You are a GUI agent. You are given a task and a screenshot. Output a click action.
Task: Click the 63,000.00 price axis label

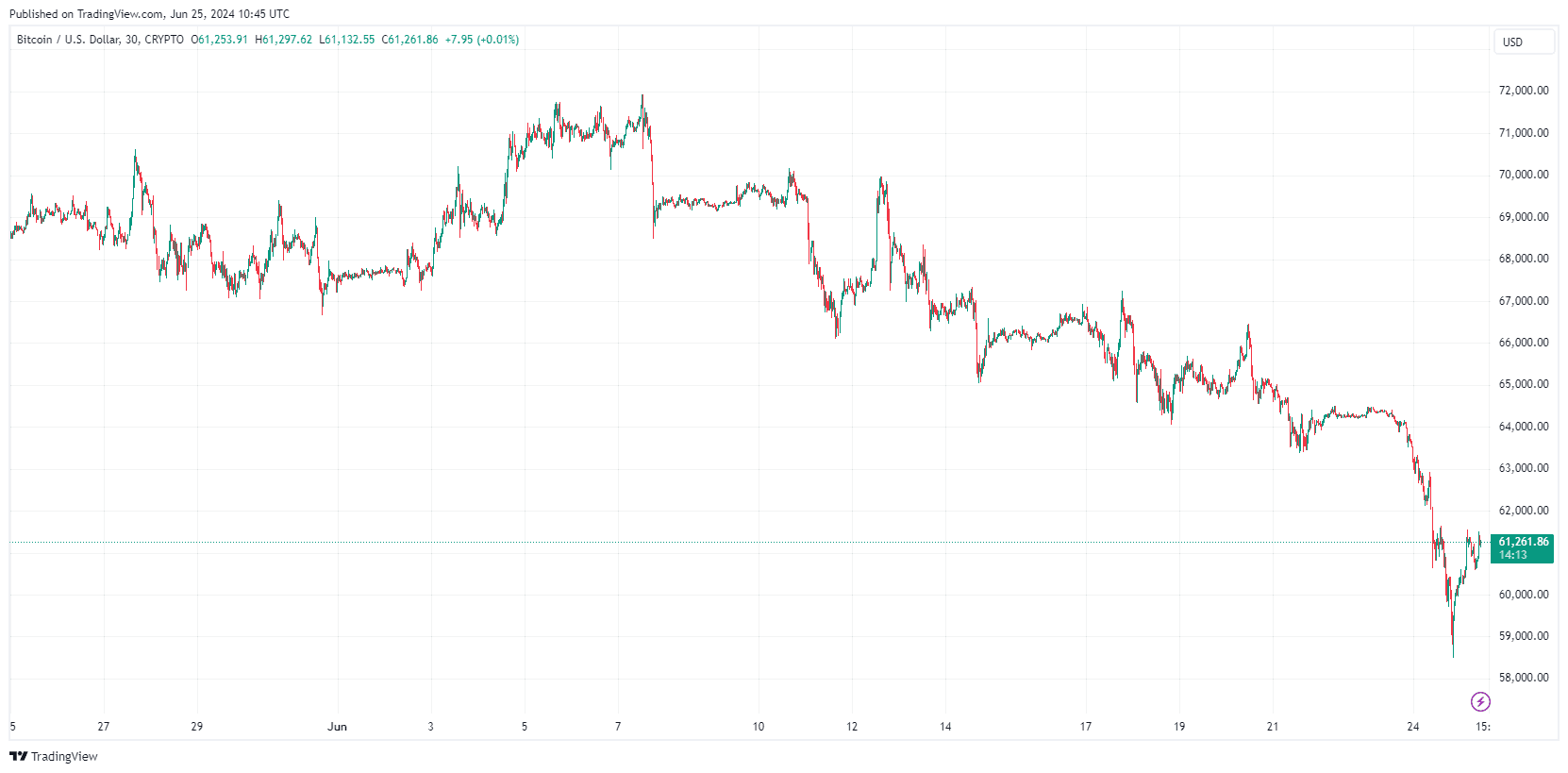1524,468
